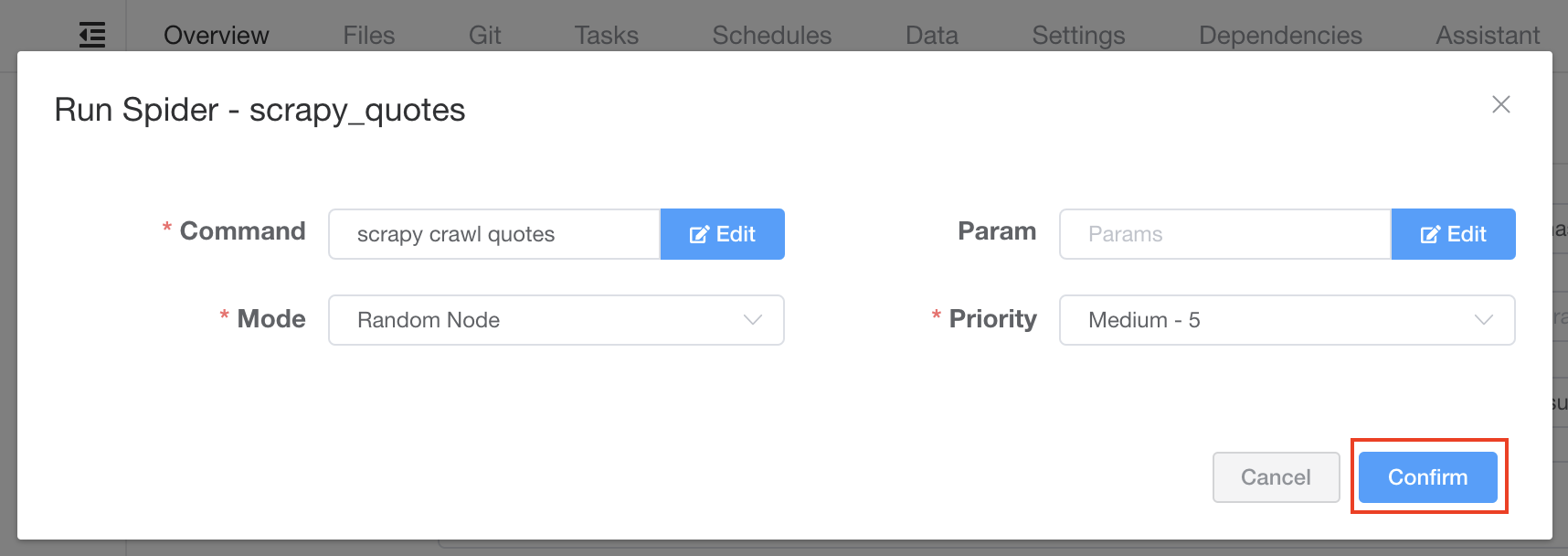Image resolution: width=1568 pixels, height=556 pixels.
Task: Click the Edit button beside Command
Action: click(722, 234)
